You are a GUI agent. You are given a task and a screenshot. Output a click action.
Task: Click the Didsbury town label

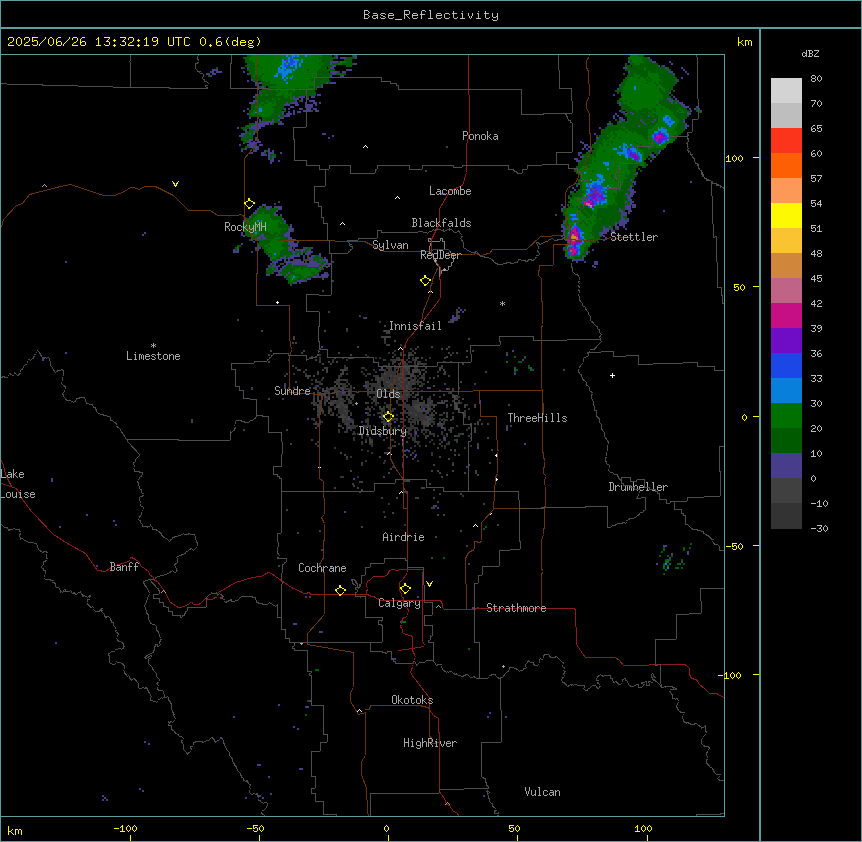click(383, 431)
